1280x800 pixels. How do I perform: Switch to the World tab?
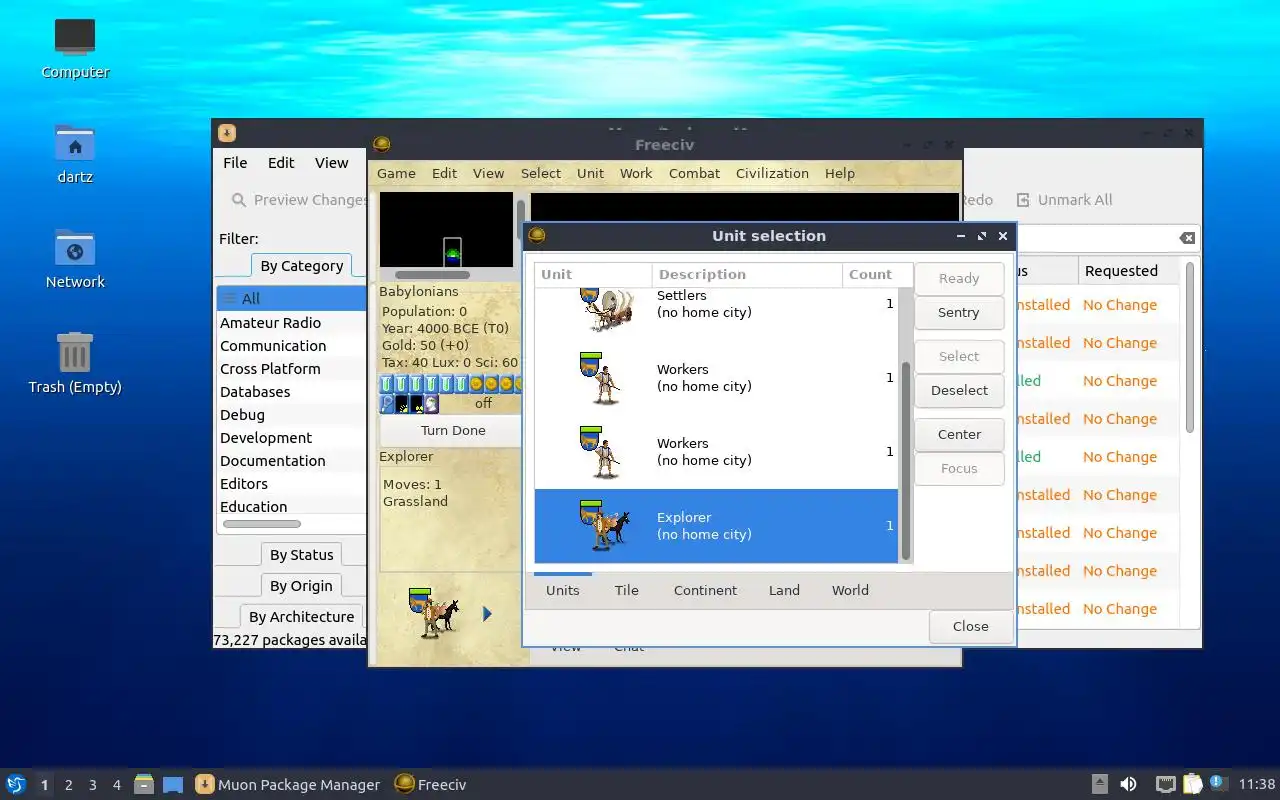(850, 590)
